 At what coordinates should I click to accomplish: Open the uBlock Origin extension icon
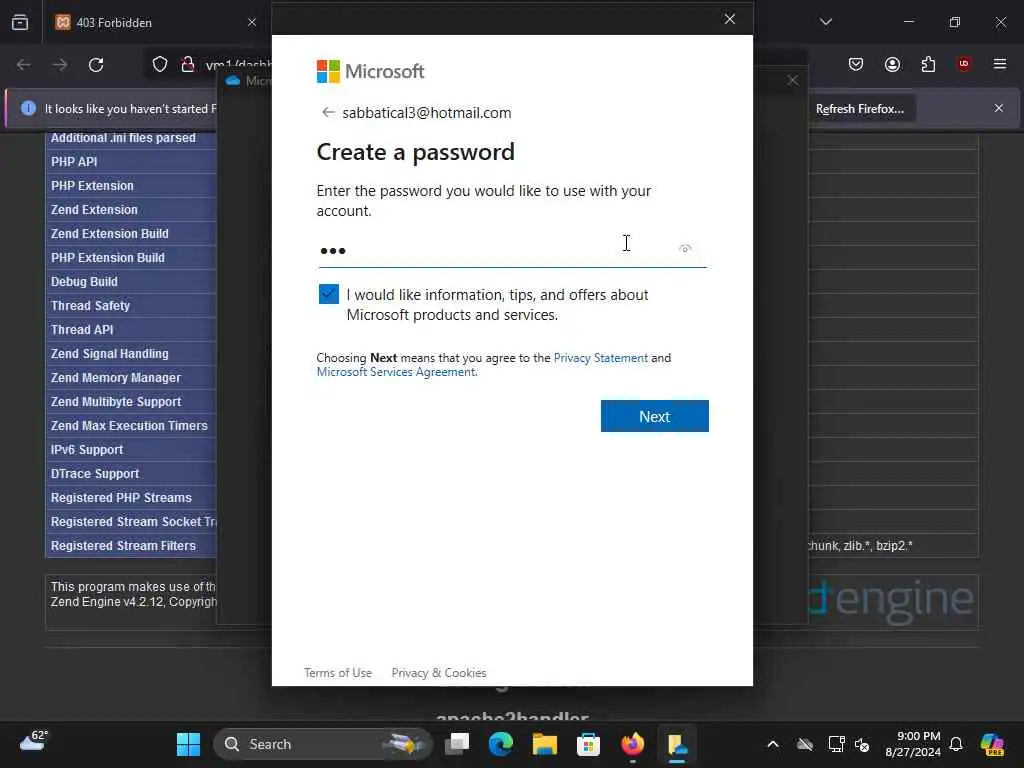(964, 64)
